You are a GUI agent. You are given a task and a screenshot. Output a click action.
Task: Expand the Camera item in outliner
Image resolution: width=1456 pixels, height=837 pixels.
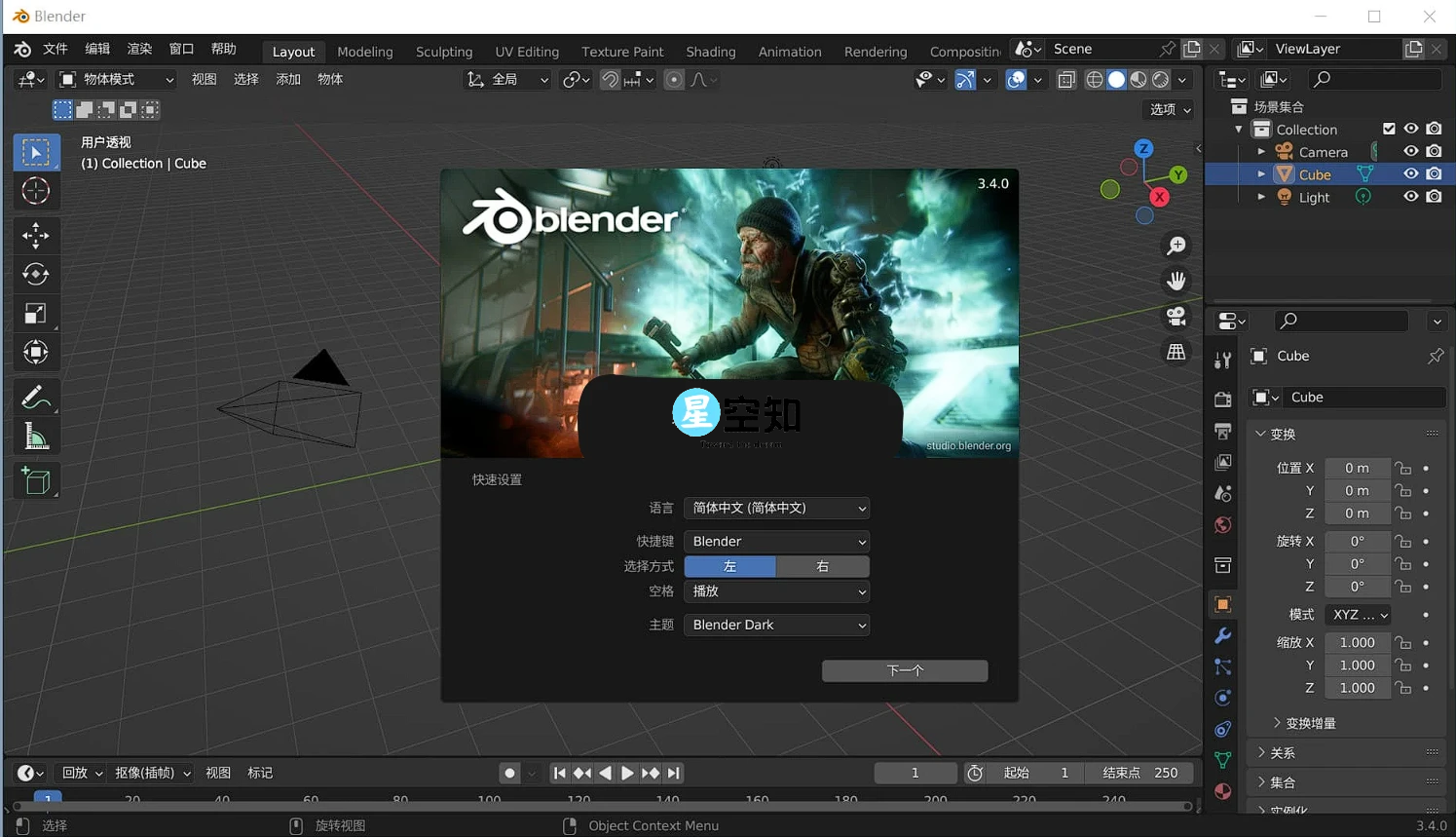(x=1261, y=151)
